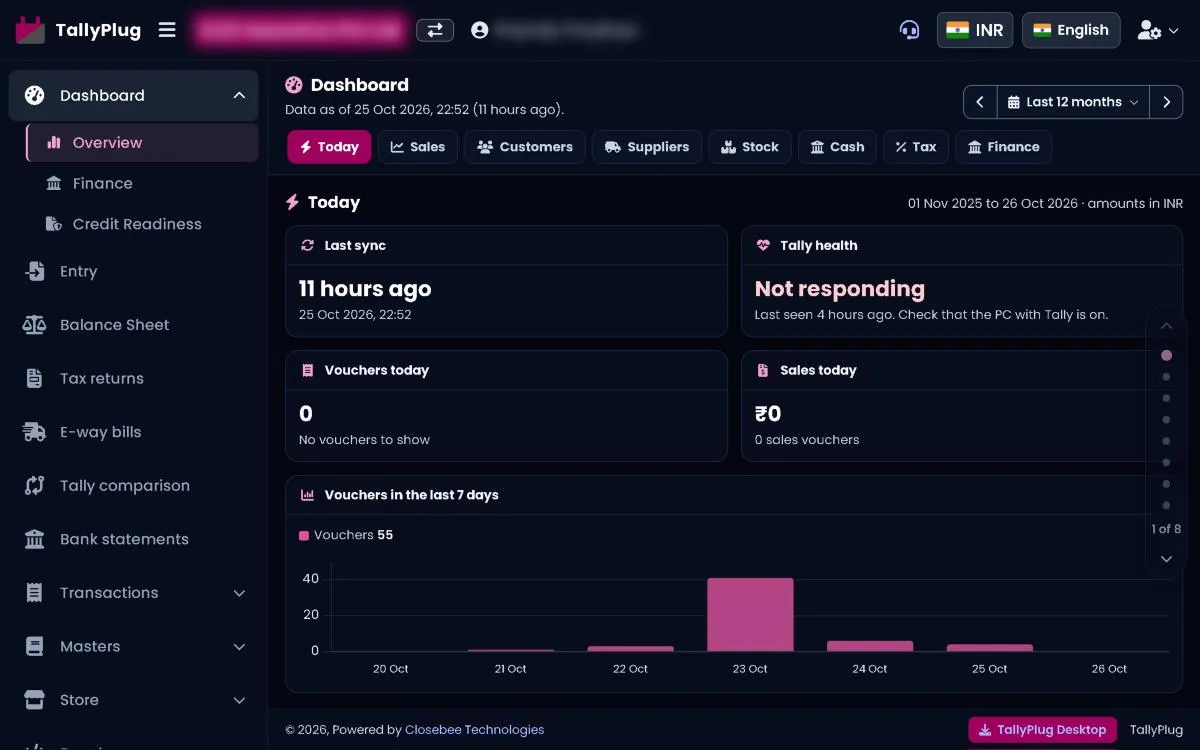Expand the Transactions sidebar section

133,593
